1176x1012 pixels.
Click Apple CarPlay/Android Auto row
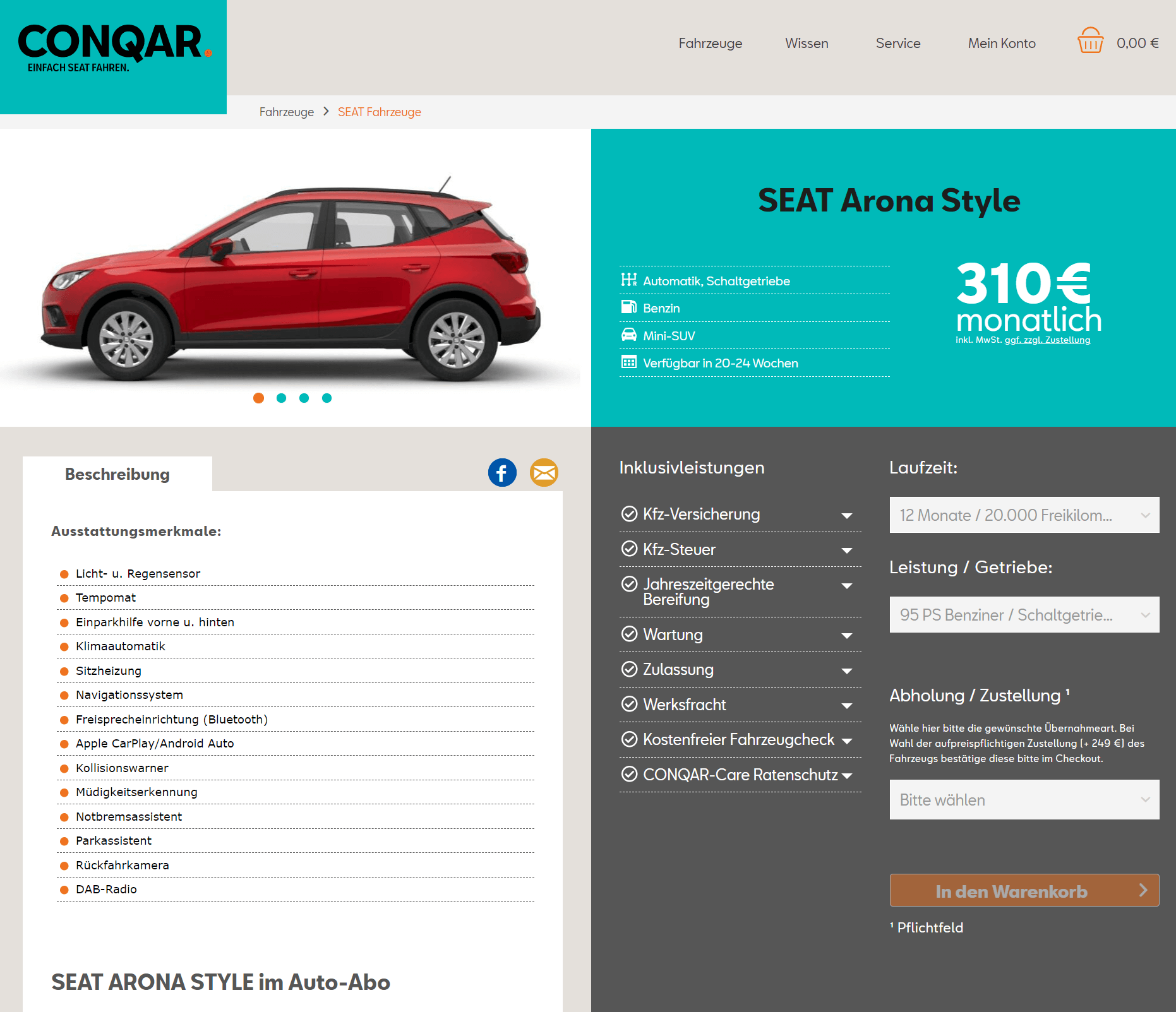point(296,744)
